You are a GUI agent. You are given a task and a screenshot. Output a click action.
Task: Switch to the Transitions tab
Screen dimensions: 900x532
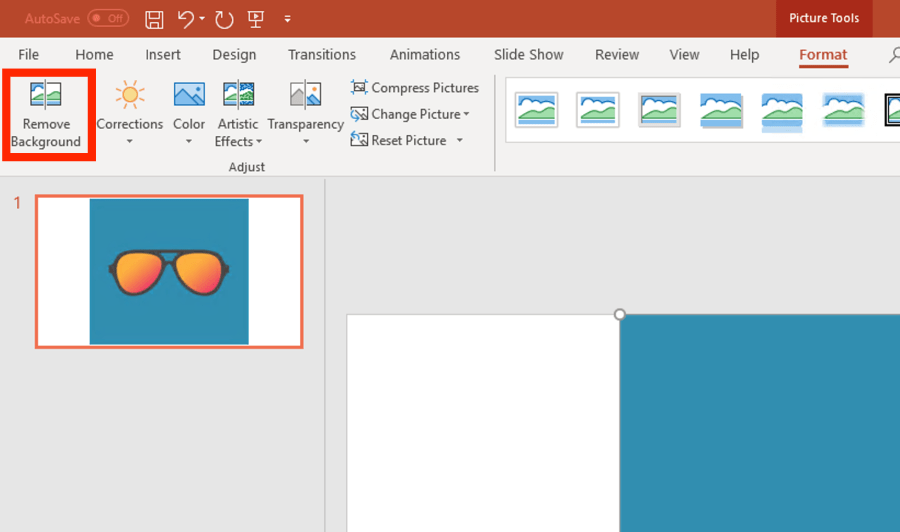click(x=321, y=55)
